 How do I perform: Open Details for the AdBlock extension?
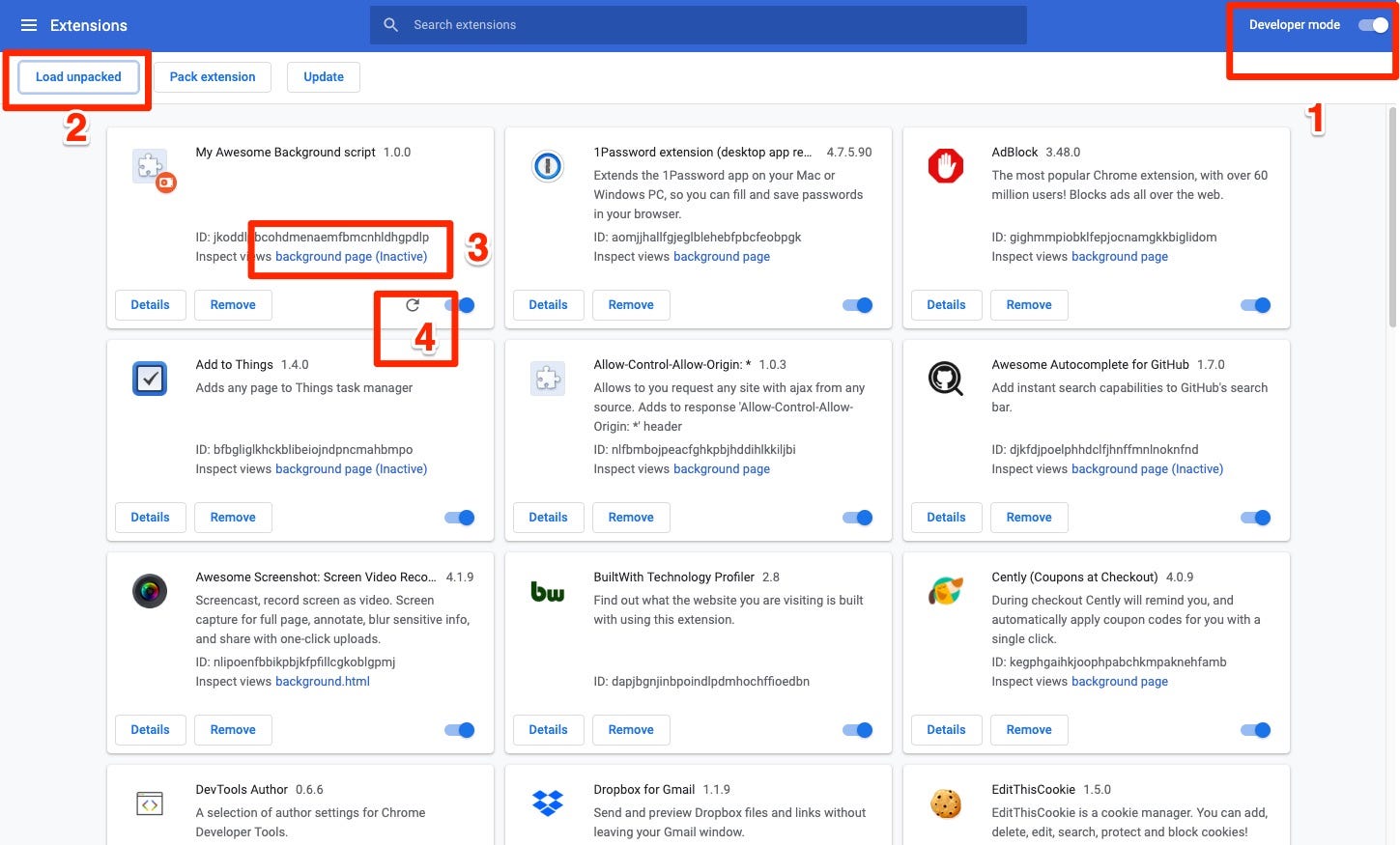[946, 305]
